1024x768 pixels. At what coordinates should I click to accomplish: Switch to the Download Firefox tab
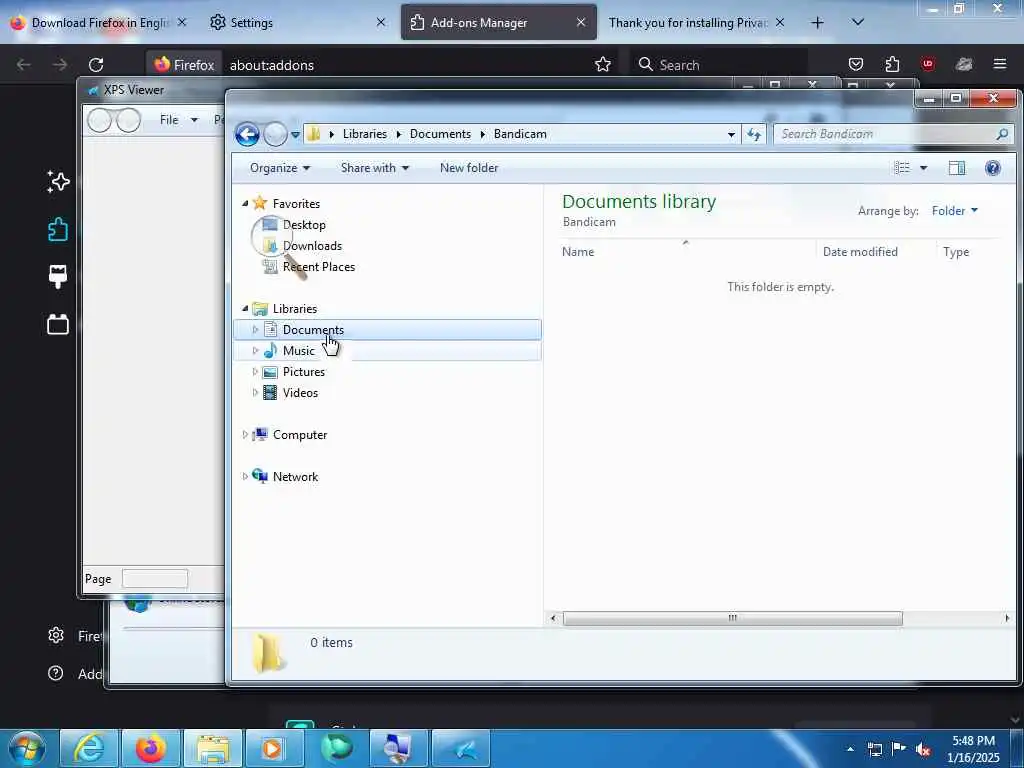(98, 23)
